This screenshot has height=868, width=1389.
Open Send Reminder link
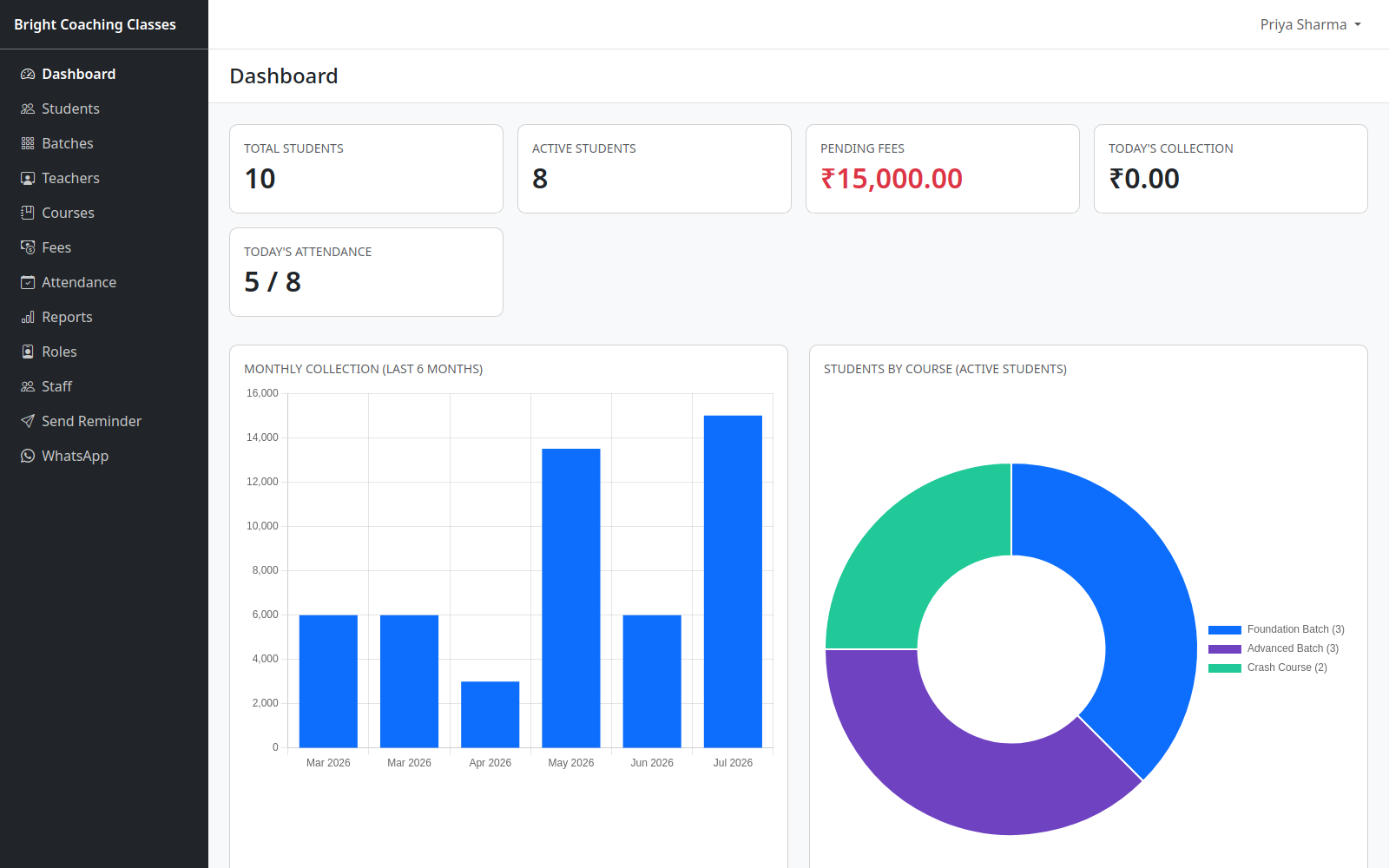click(104, 421)
